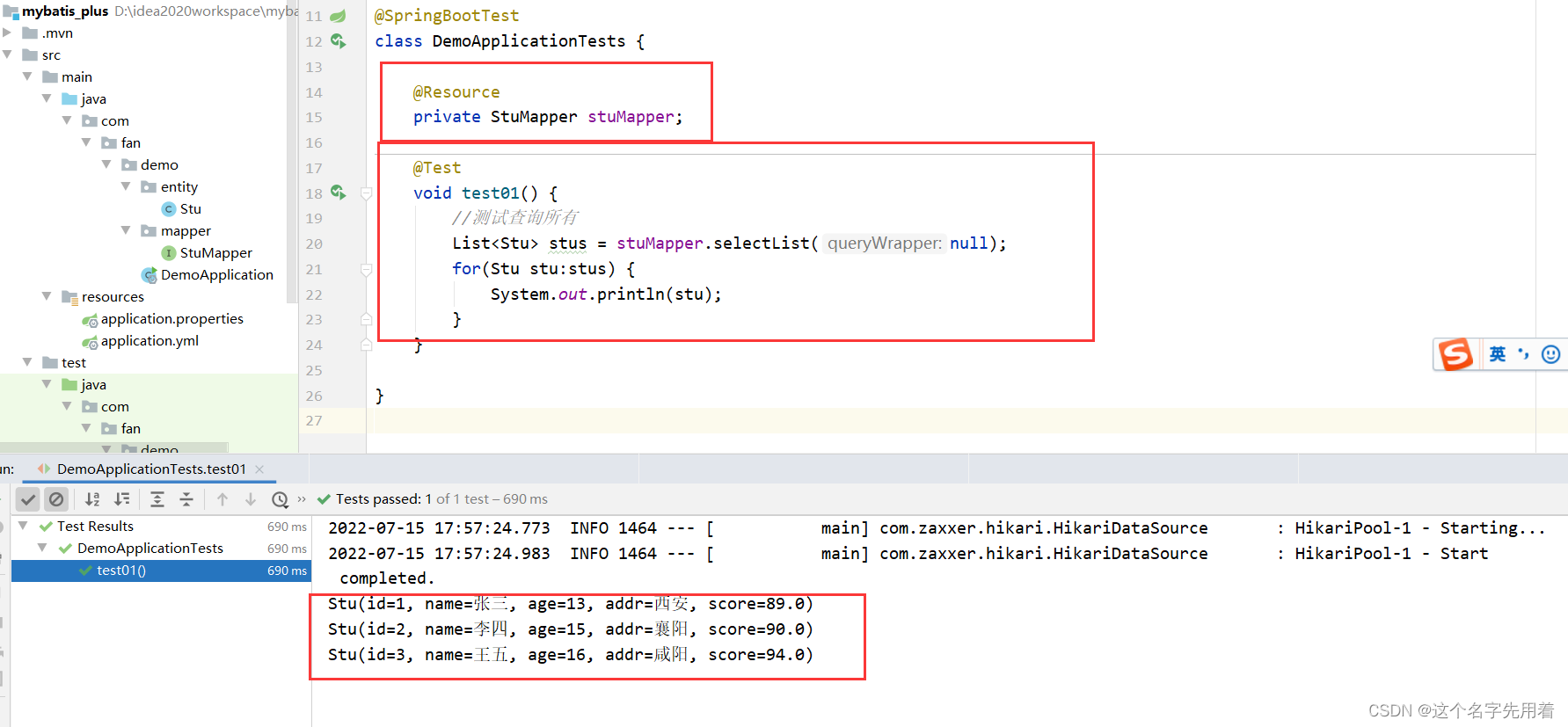Image resolution: width=1568 pixels, height=727 pixels.
Task: Open application.yml file
Action: pos(150,340)
